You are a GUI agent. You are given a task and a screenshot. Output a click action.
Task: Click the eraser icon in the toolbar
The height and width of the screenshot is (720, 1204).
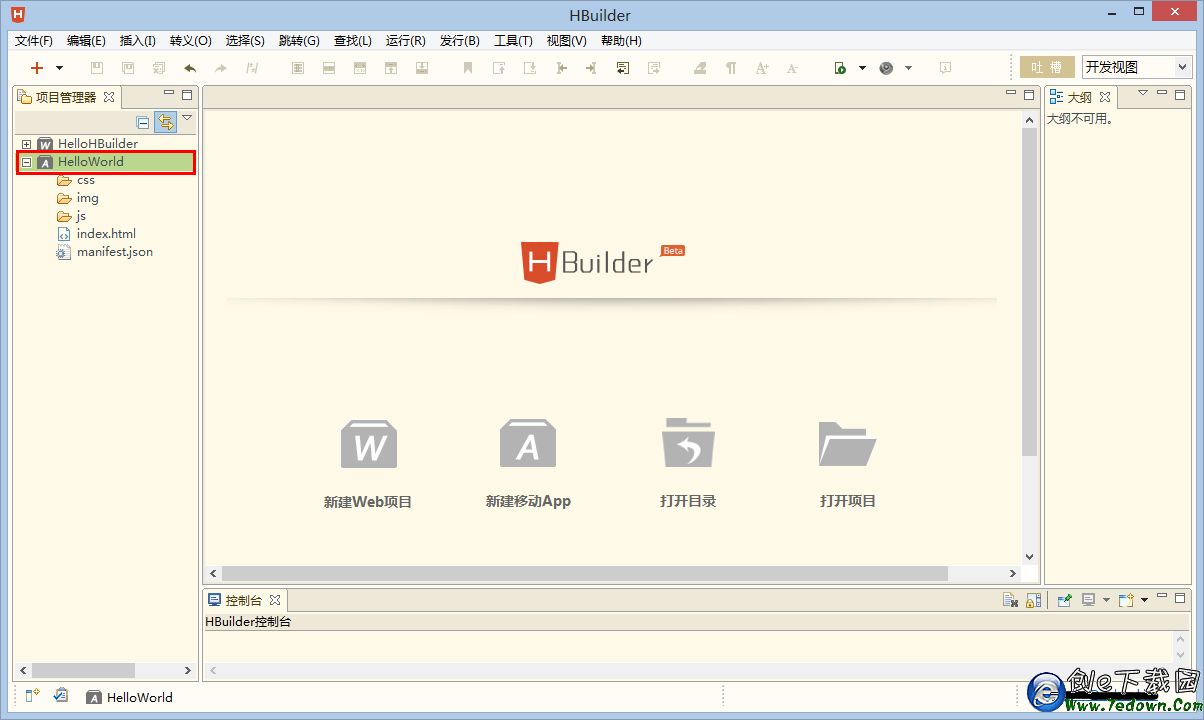[x=701, y=68]
